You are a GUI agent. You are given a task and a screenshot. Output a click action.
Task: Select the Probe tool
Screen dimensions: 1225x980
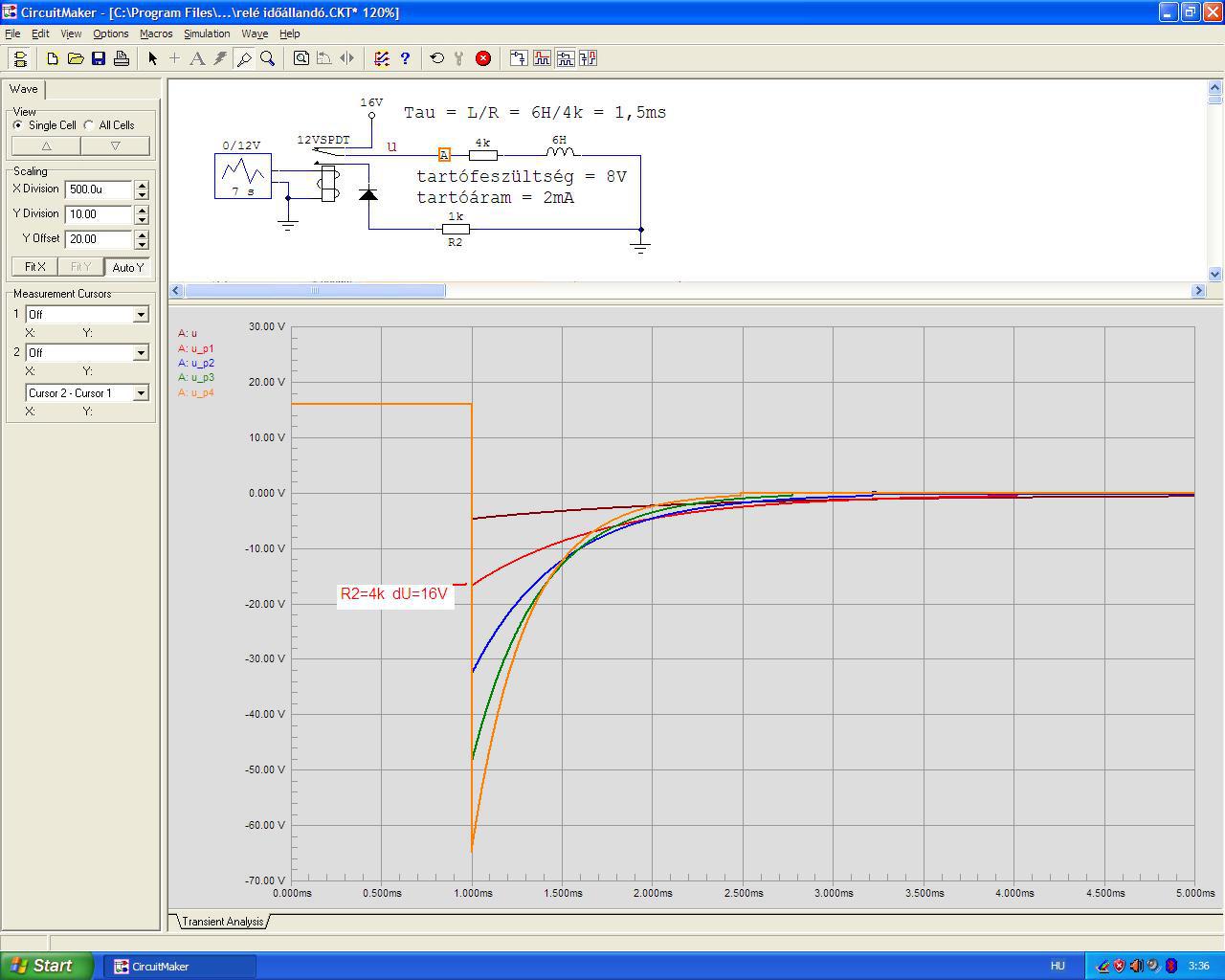244,58
